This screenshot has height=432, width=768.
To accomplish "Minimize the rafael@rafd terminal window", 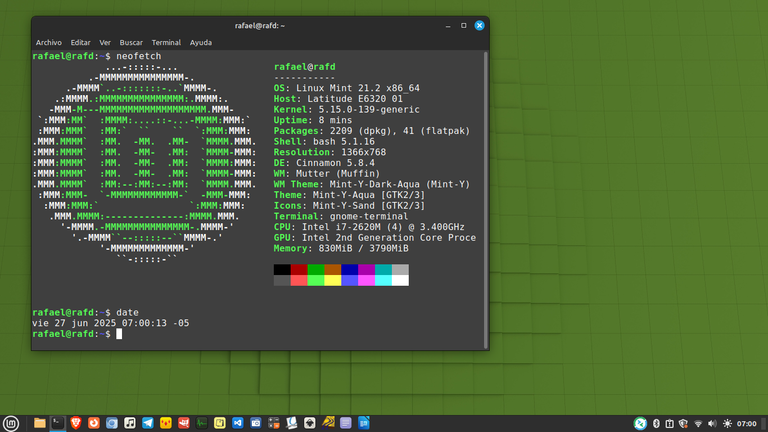I will coord(448,25).
